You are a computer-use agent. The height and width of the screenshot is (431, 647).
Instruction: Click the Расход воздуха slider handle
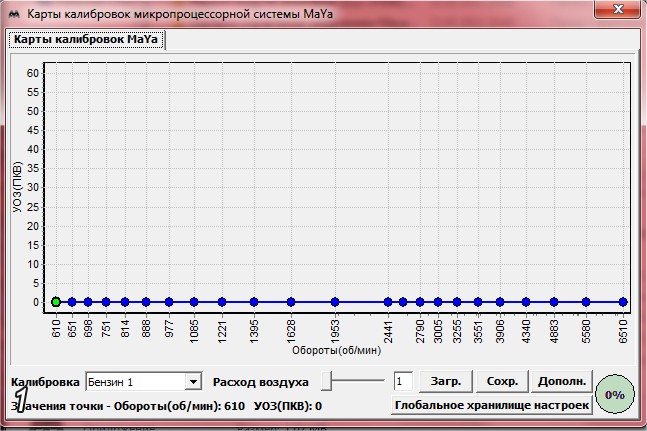tap(327, 381)
